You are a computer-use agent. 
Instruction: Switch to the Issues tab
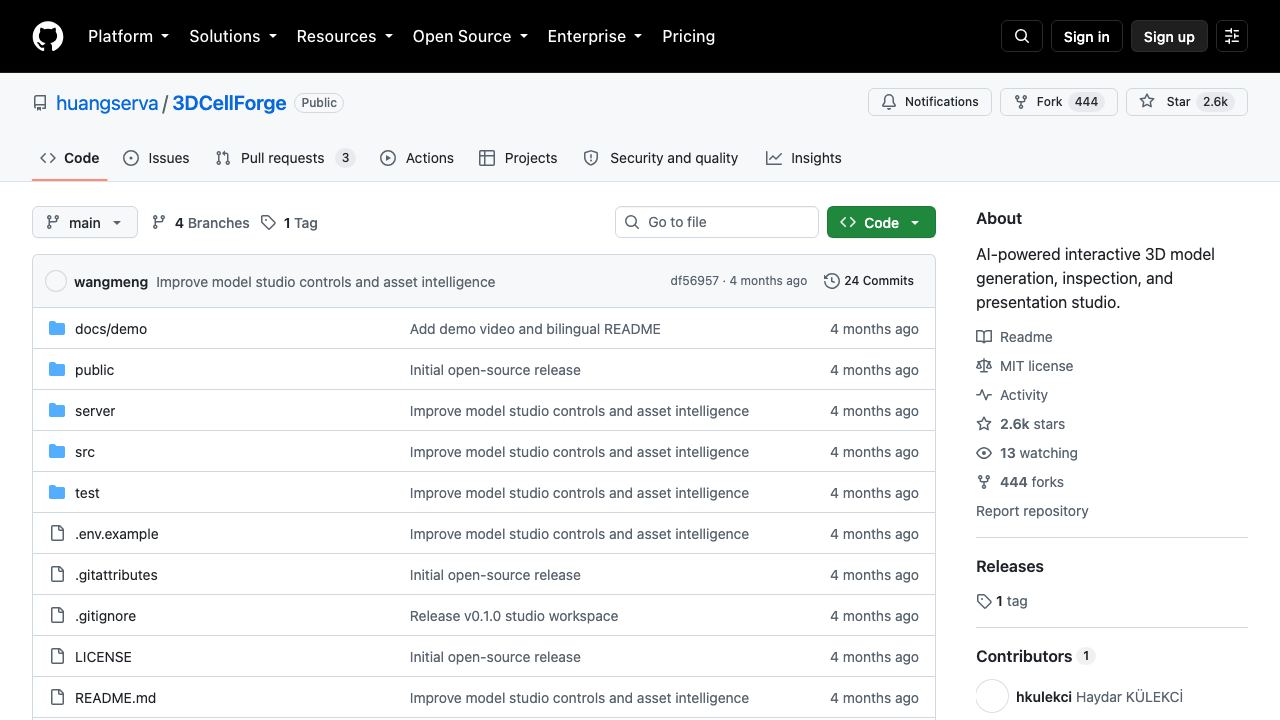coord(156,158)
